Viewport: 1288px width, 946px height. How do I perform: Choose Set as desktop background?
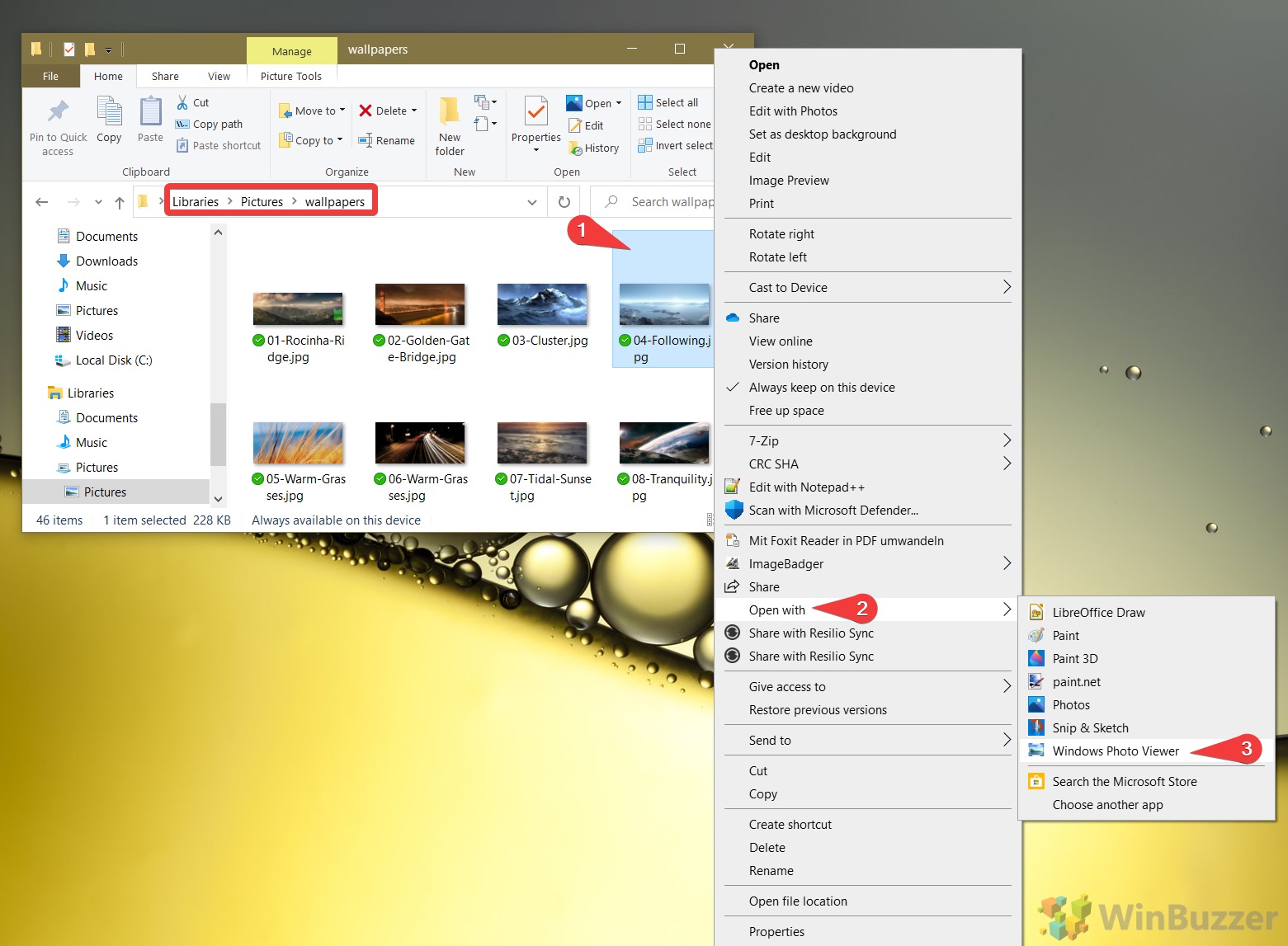[x=823, y=134]
